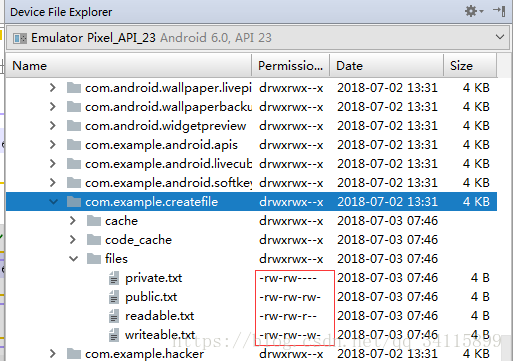Expand the com.example.android.softkey folder

coord(53,183)
